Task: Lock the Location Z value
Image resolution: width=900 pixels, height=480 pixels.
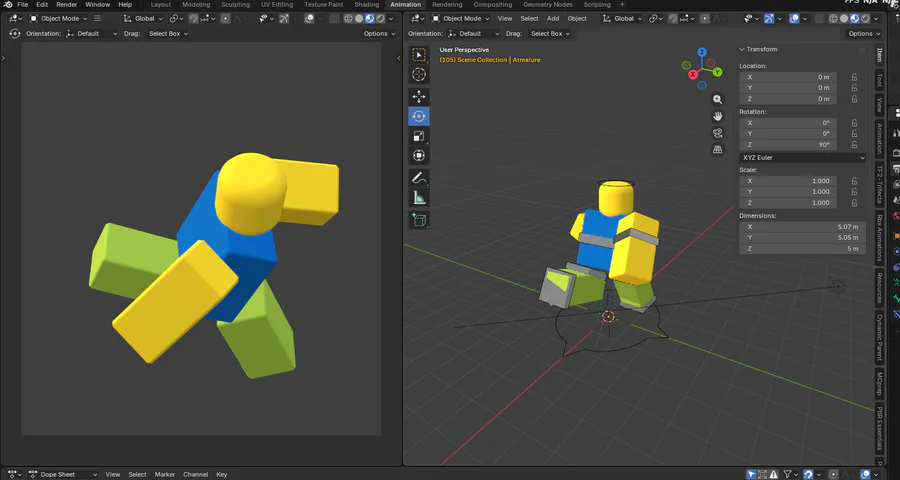Action: 855,99
